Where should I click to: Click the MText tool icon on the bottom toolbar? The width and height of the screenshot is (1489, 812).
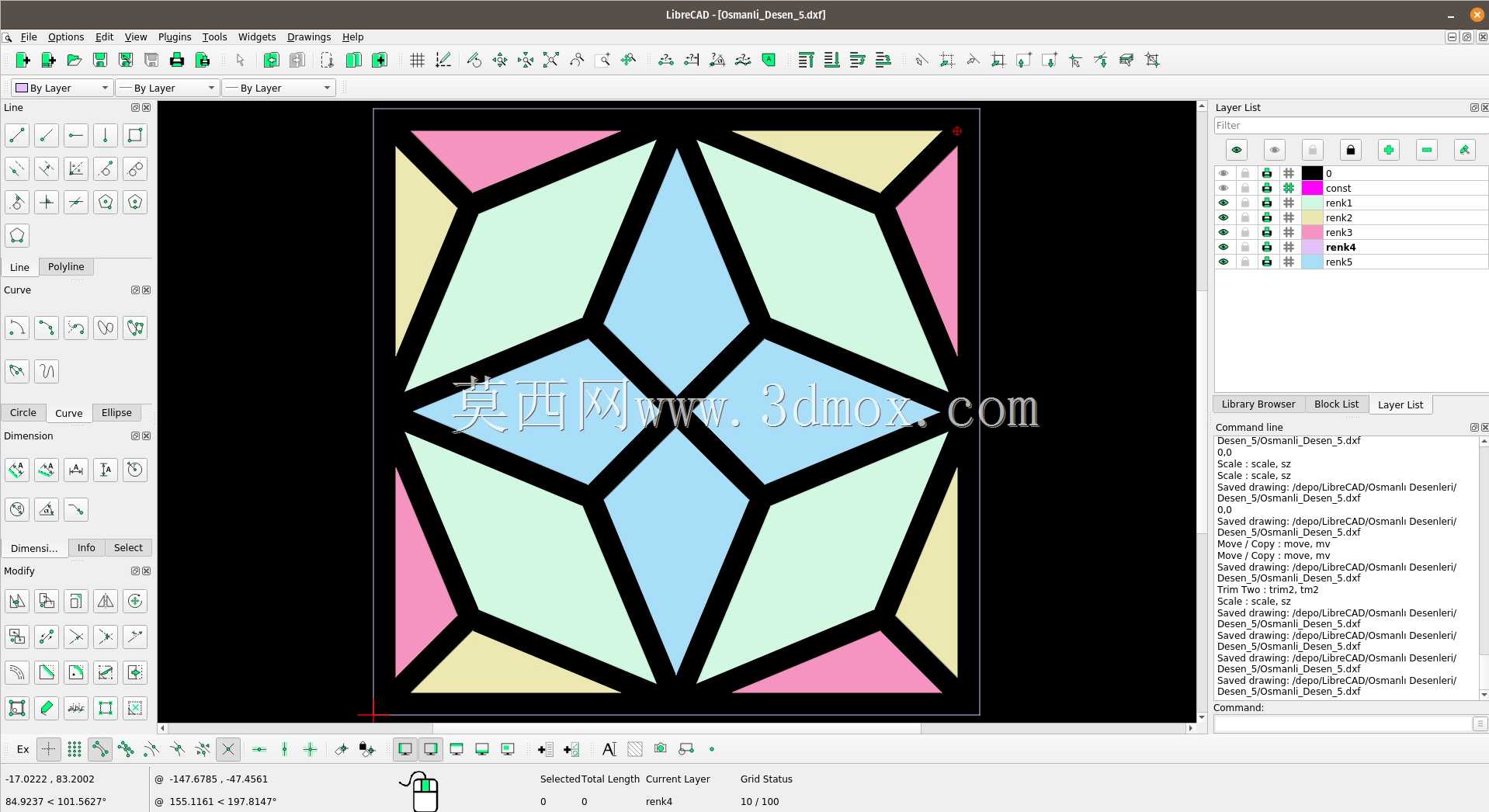(x=609, y=749)
